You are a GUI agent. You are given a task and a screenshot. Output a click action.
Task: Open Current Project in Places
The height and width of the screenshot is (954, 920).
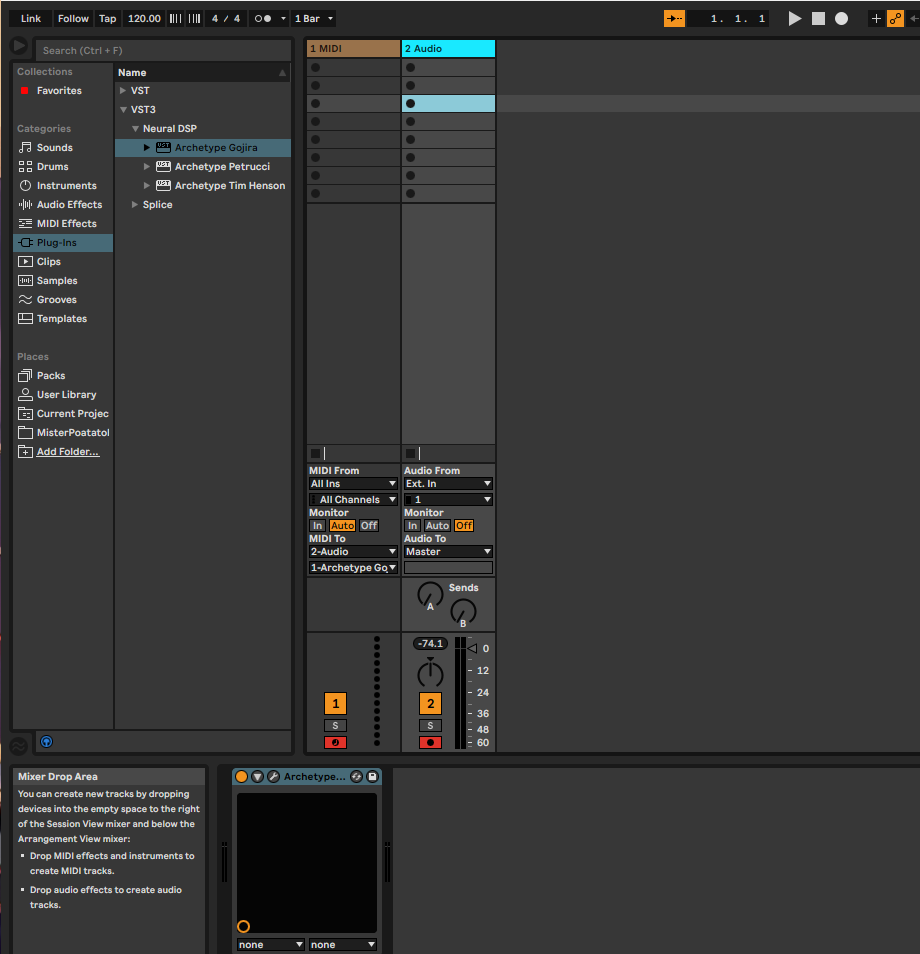[x=72, y=414]
